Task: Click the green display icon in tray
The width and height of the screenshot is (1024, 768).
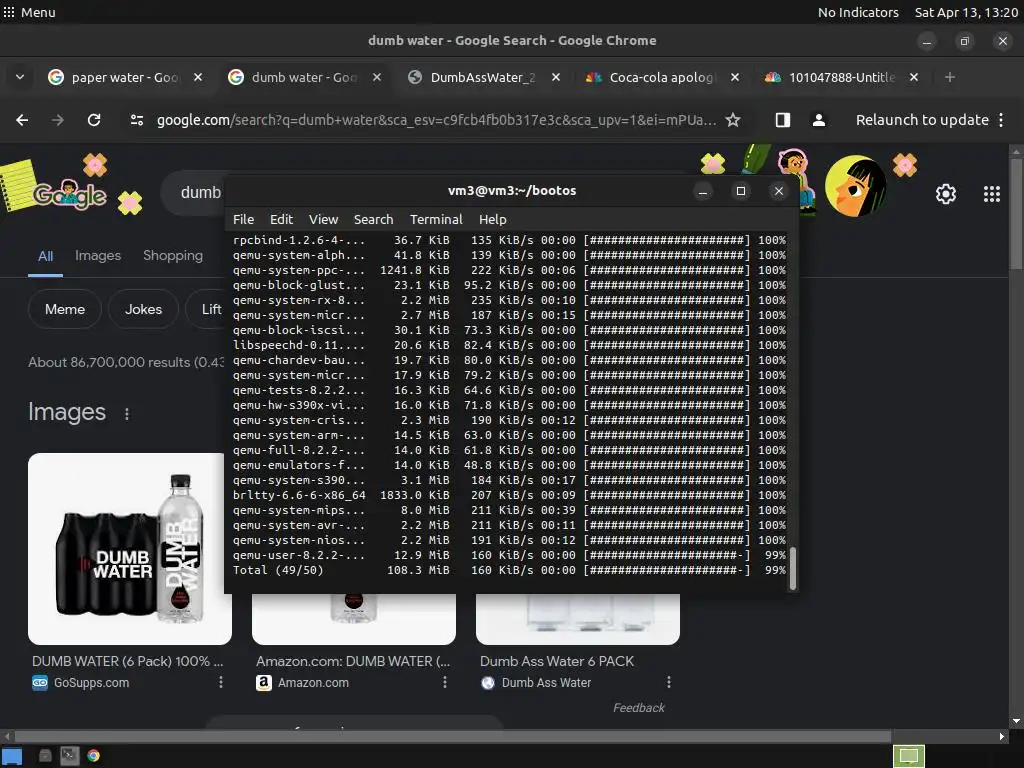Action: (x=909, y=756)
